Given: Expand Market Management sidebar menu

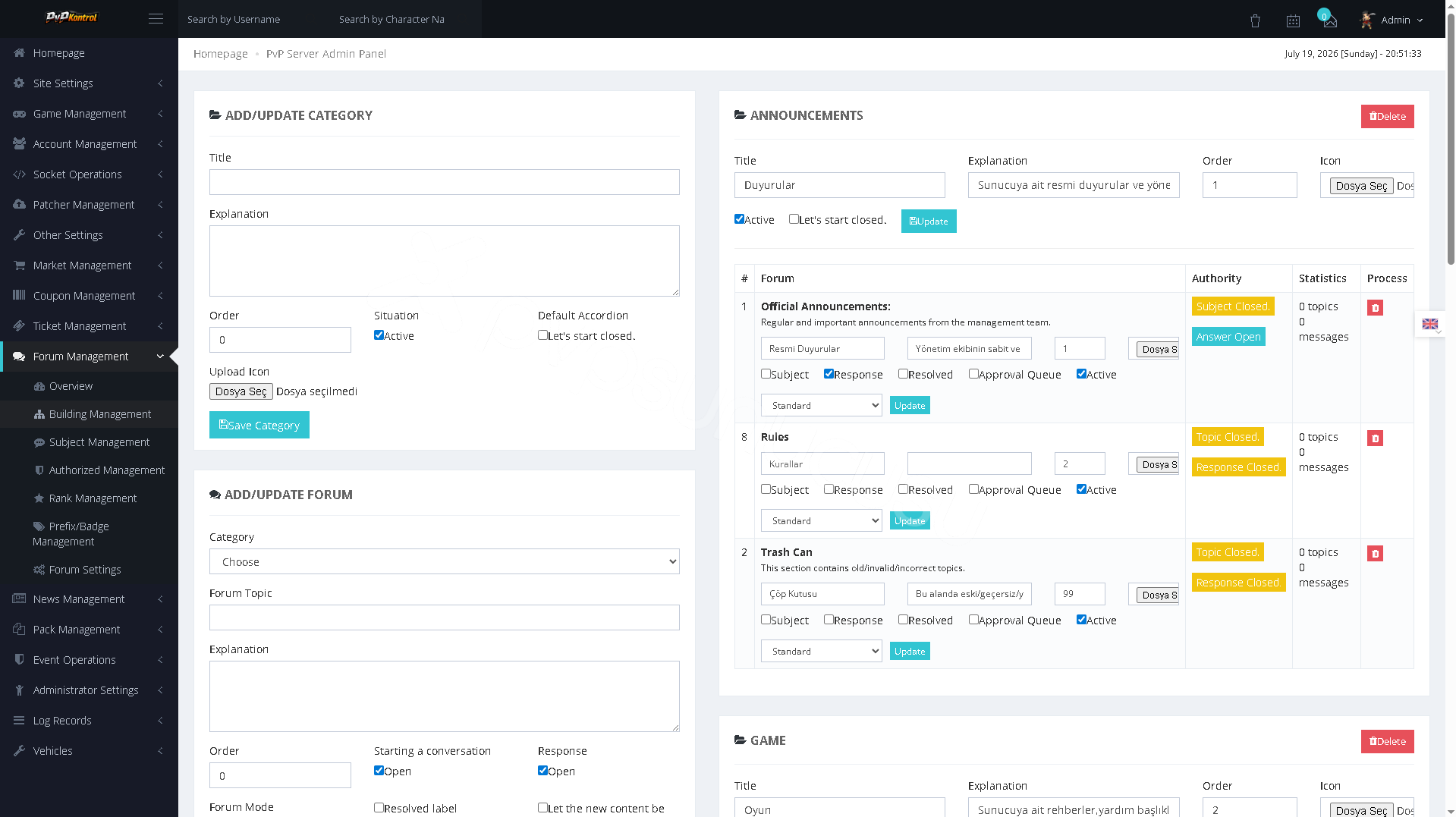Looking at the screenshot, I should [89, 266].
